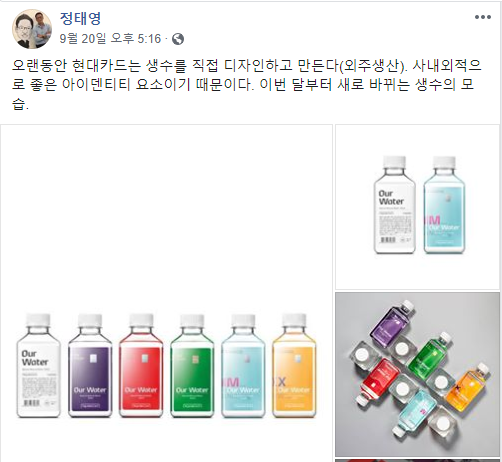Screen dimensions: 502x462
Task: Open the post timestamp 9월 20일 오후 5:16
Action: click(x=110, y=39)
